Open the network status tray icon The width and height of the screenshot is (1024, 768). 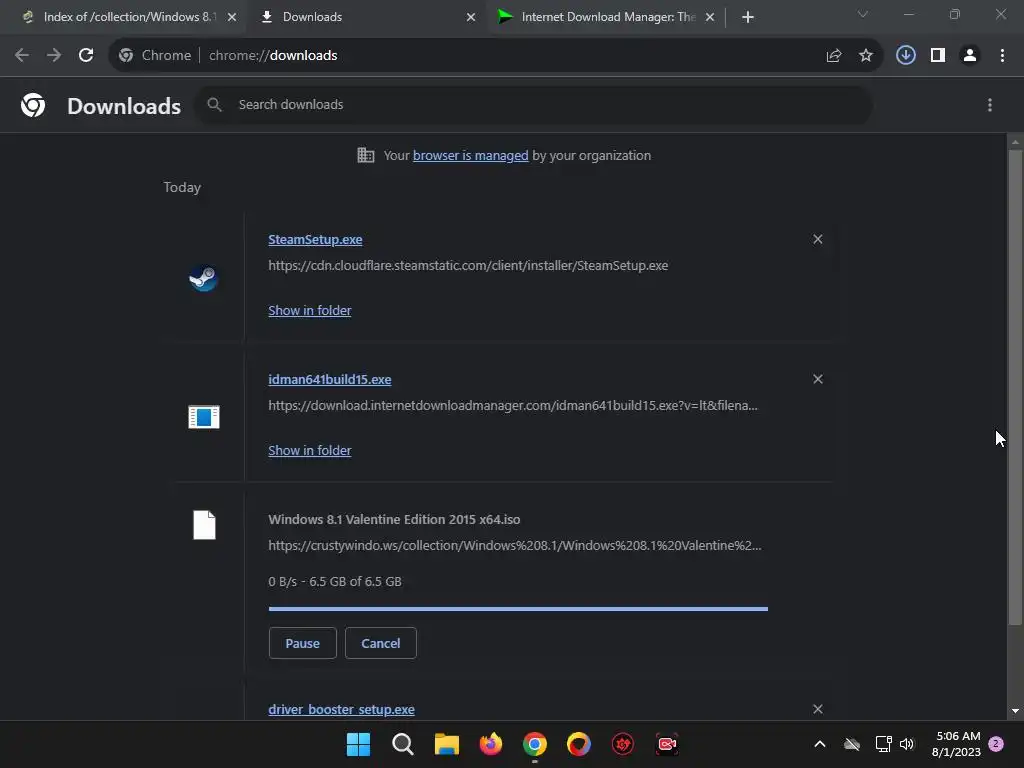click(x=883, y=744)
